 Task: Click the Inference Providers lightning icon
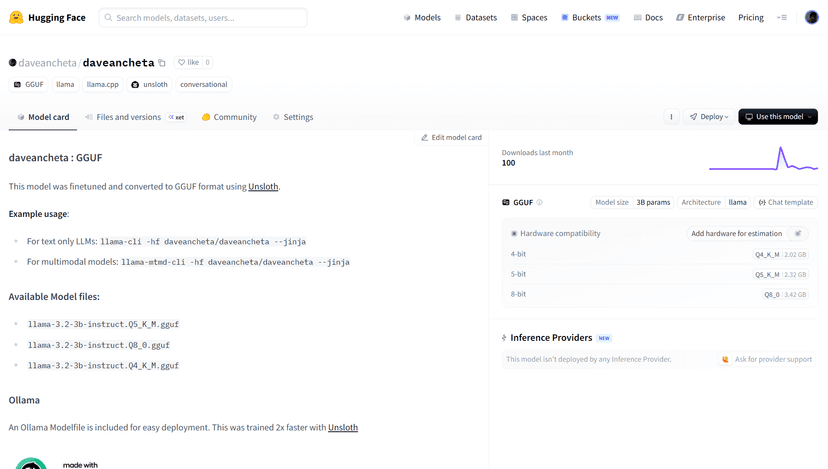point(504,337)
